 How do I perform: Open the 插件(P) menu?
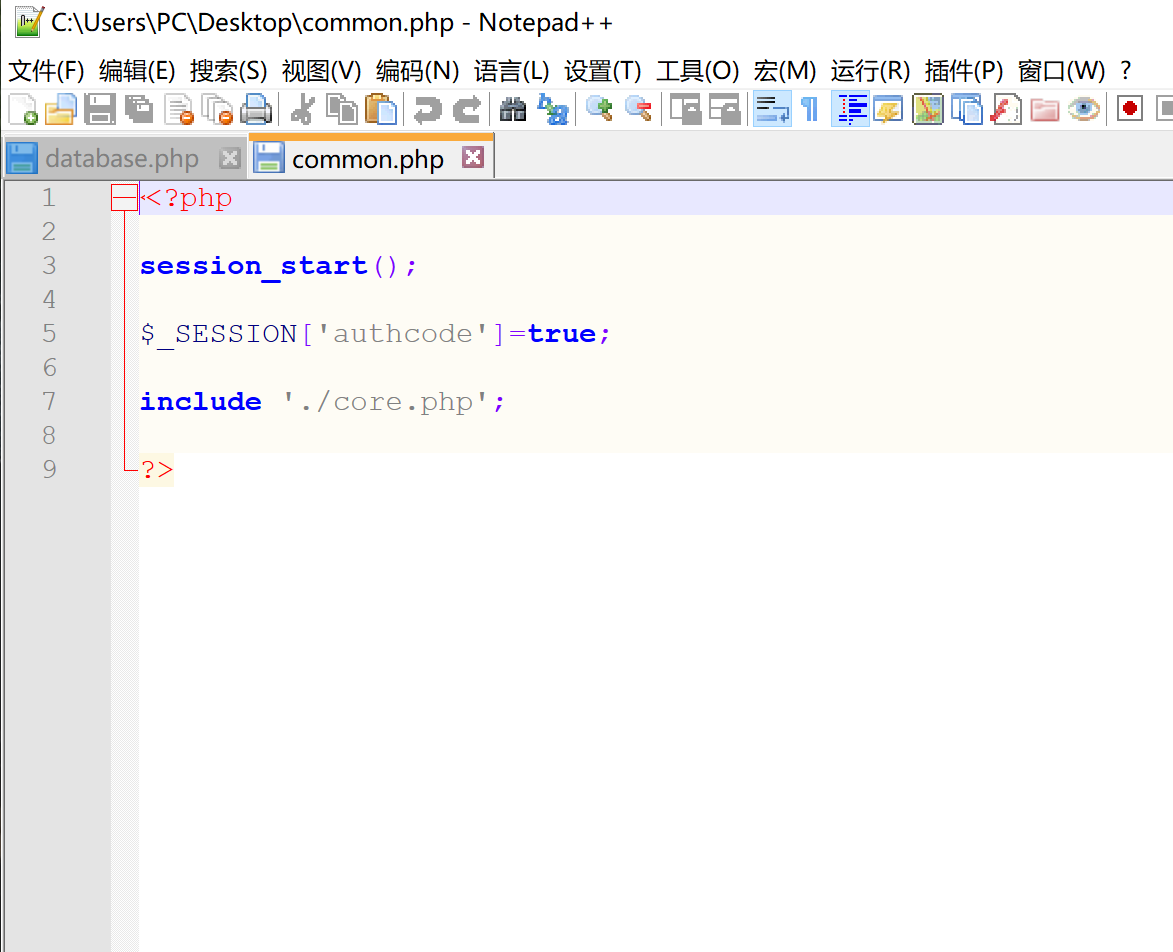[963, 71]
